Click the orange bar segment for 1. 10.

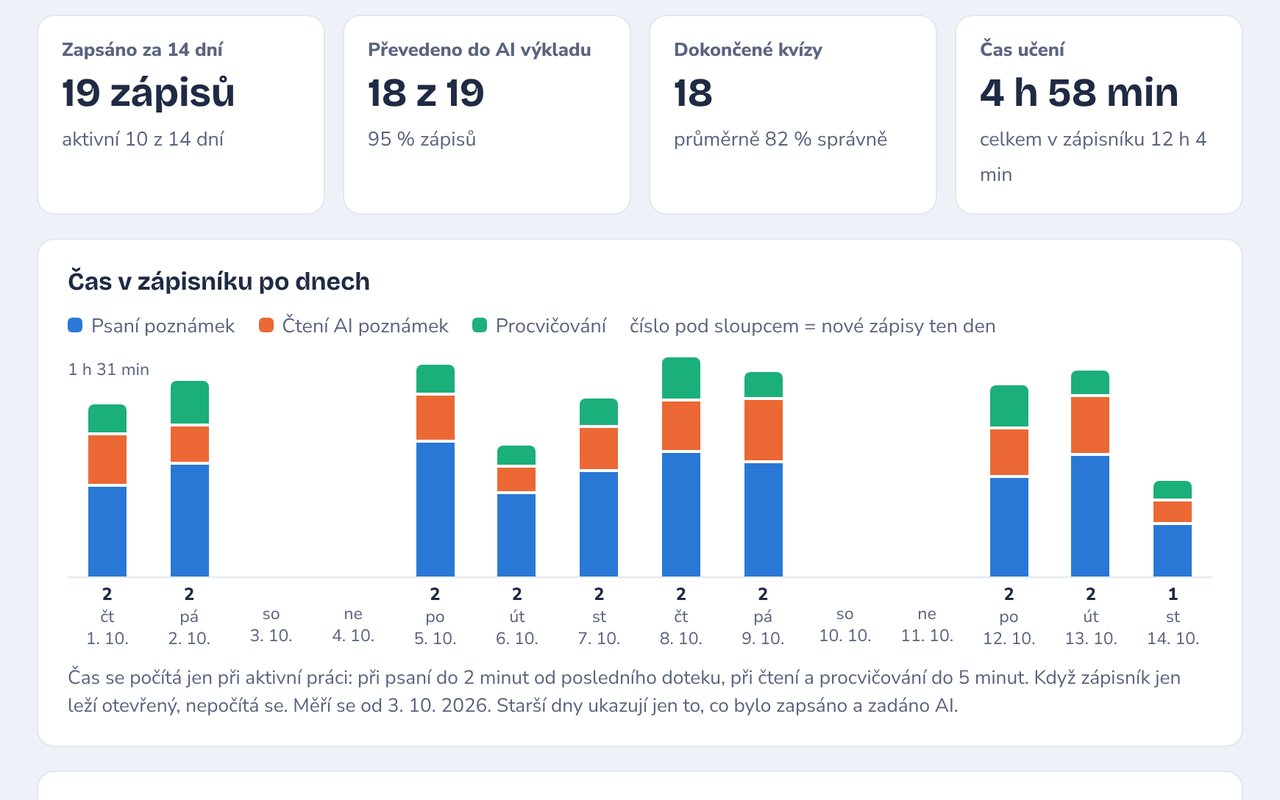click(107, 460)
